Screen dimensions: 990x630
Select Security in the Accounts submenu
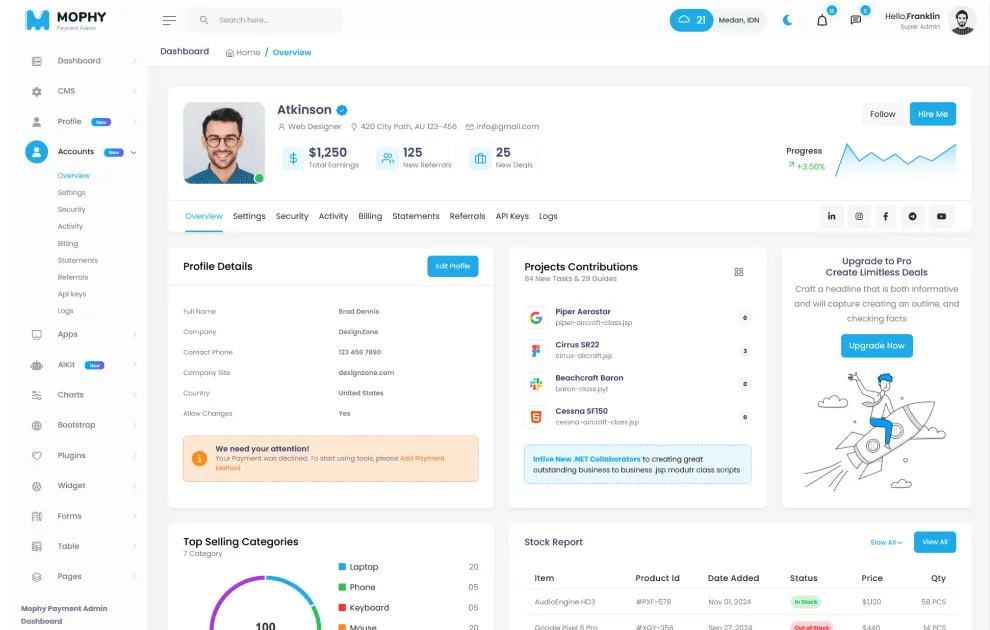point(71,210)
